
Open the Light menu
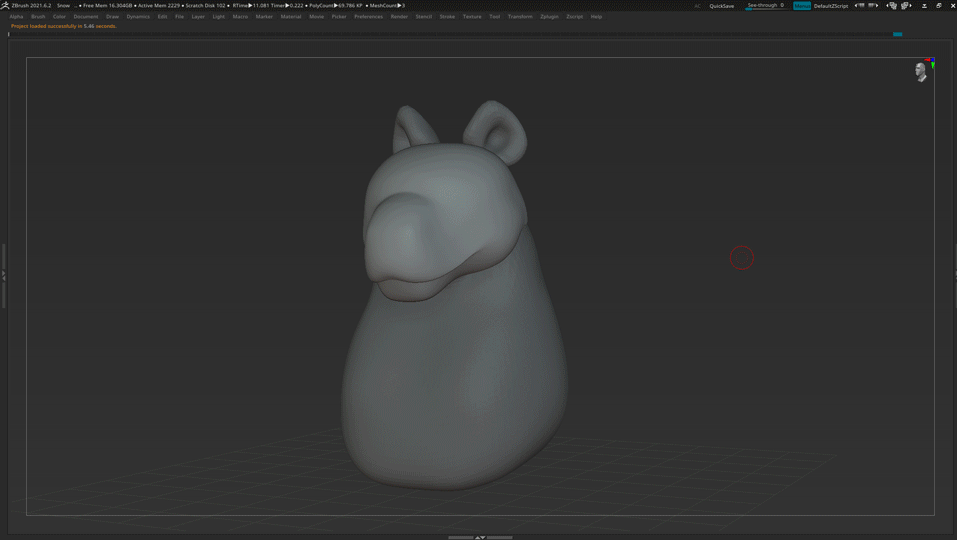coord(218,16)
